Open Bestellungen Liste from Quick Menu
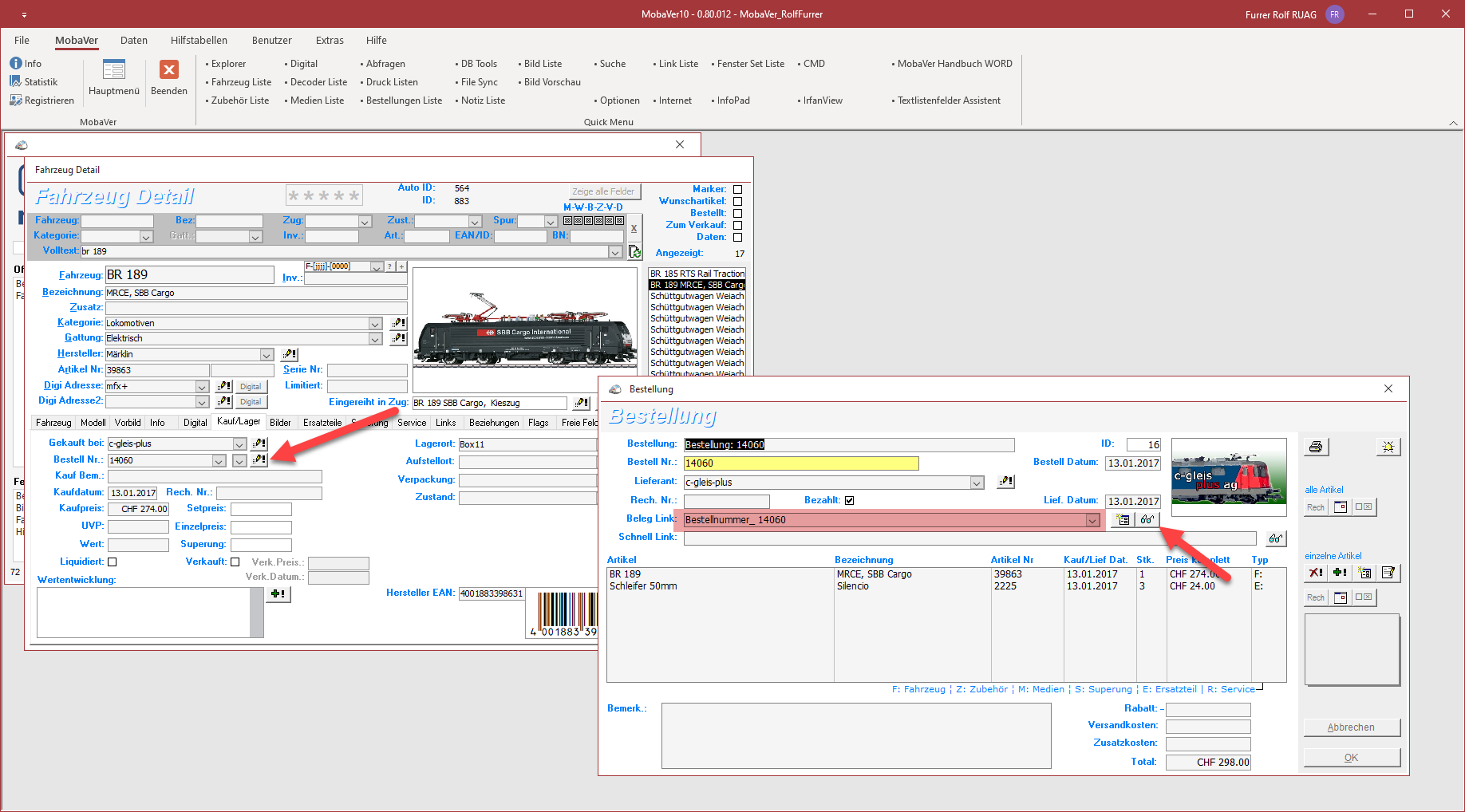The height and width of the screenshot is (812, 1465). click(x=404, y=100)
